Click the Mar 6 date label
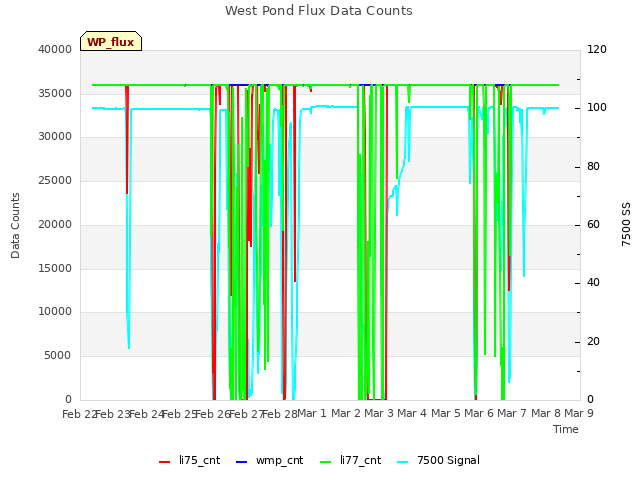 coord(479,413)
